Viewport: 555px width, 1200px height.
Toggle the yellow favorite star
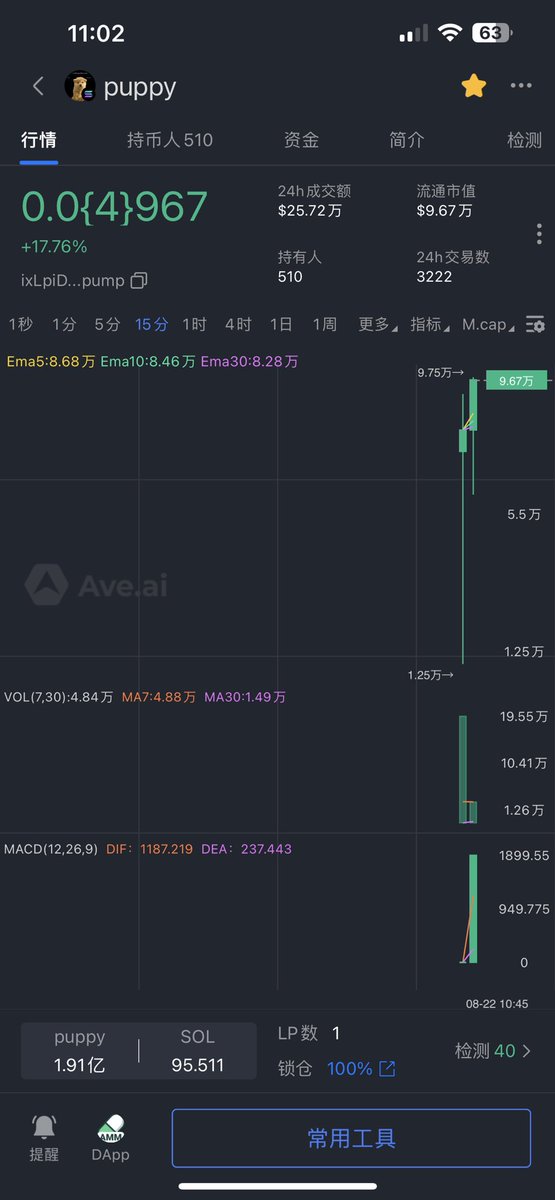point(474,87)
